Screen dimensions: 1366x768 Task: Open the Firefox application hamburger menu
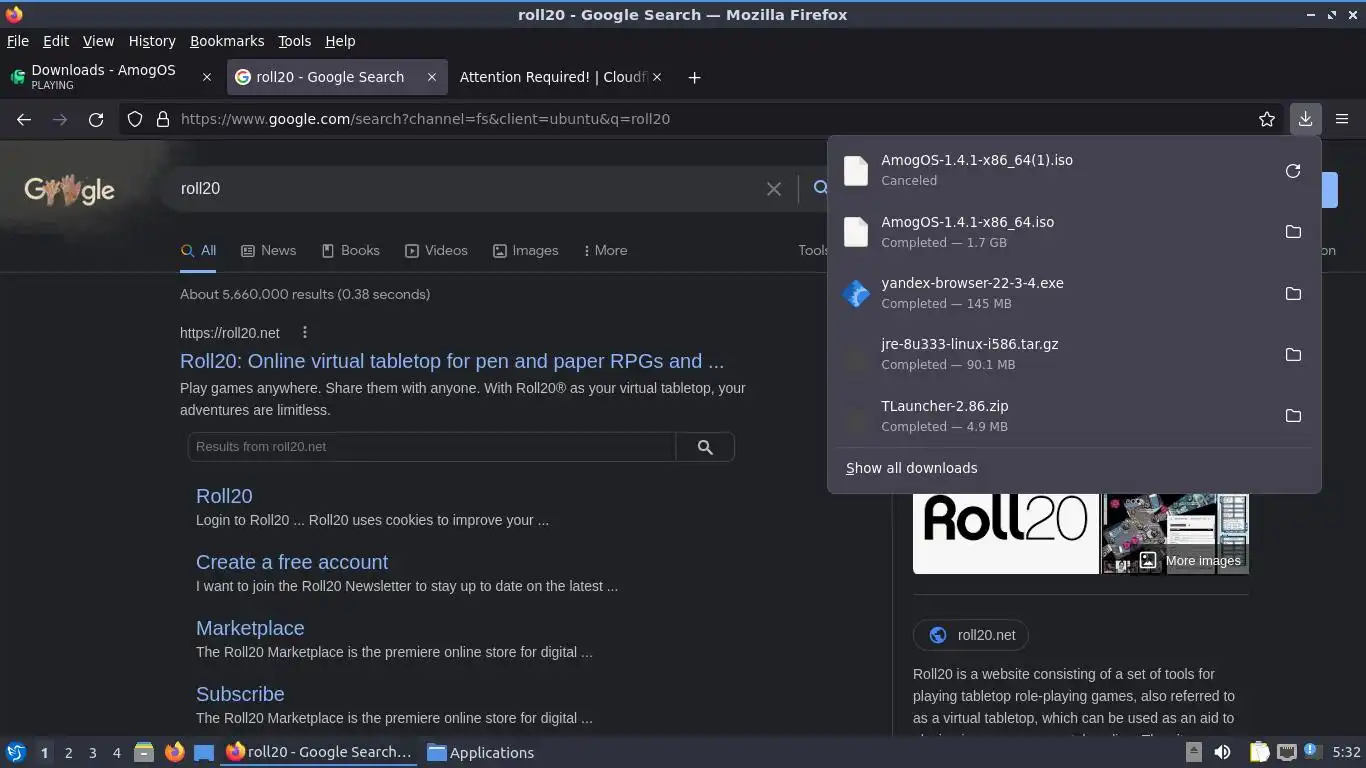pyautogui.click(x=1342, y=119)
